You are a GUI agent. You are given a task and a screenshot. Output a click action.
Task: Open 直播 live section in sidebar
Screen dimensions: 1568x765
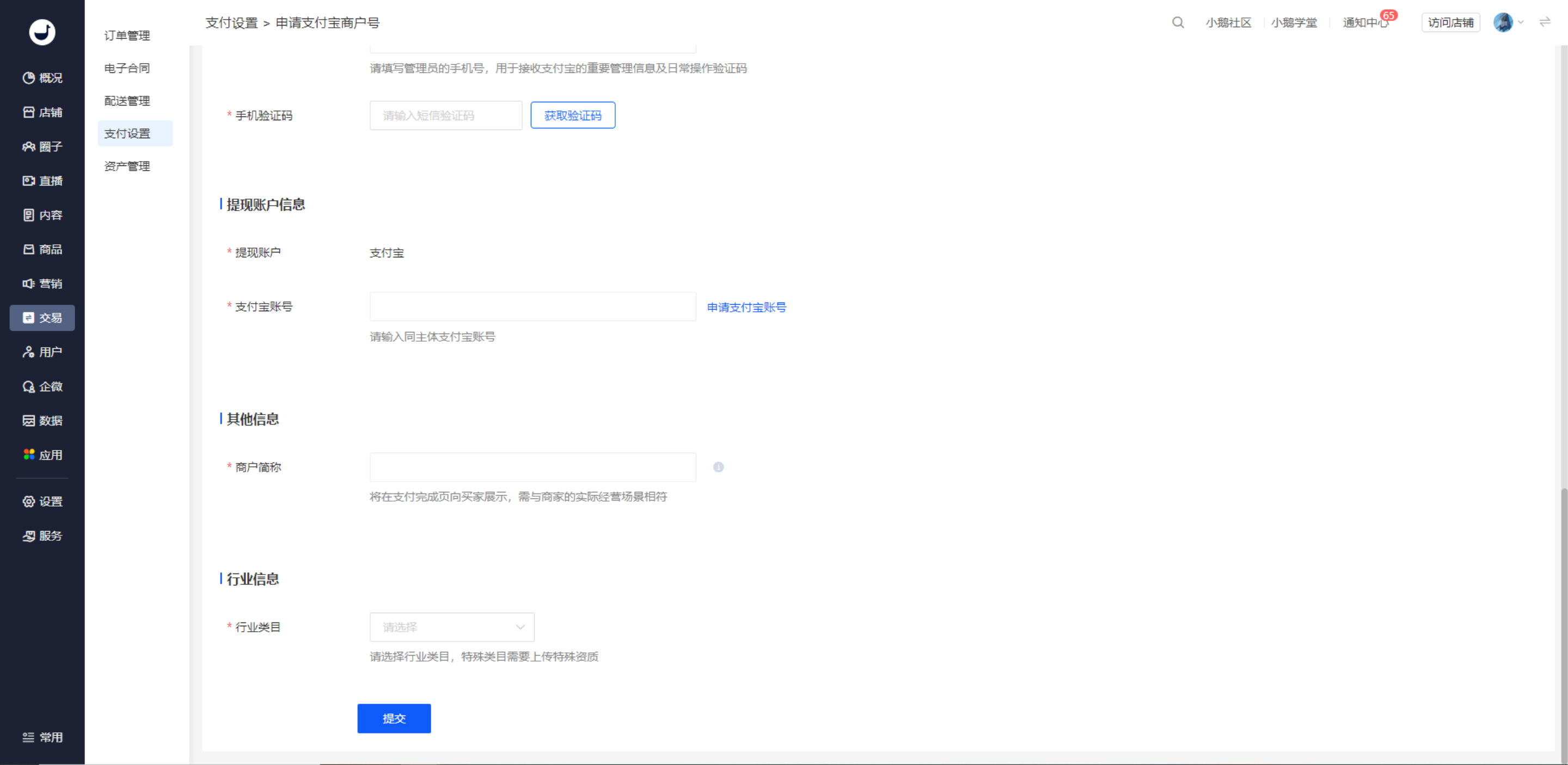(x=42, y=181)
